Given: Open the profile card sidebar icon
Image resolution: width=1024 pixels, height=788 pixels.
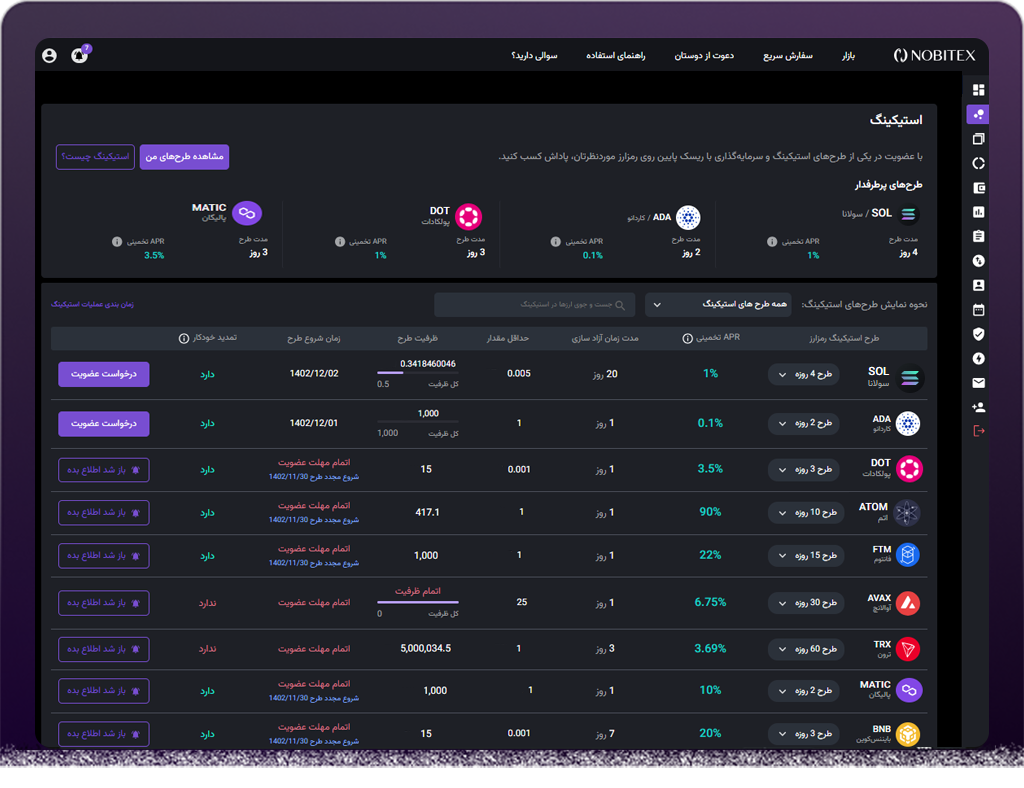Looking at the screenshot, I should (978, 285).
